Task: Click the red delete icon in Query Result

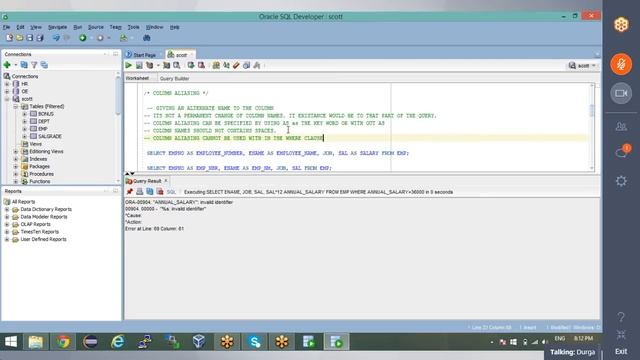Action: pos(160,191)
